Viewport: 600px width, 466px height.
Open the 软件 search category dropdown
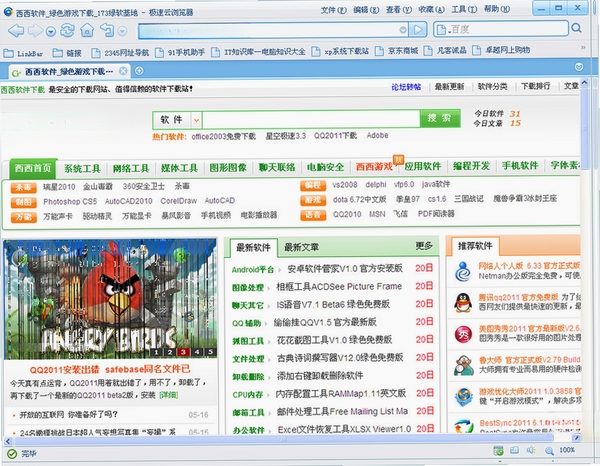[x=196, y=120]
